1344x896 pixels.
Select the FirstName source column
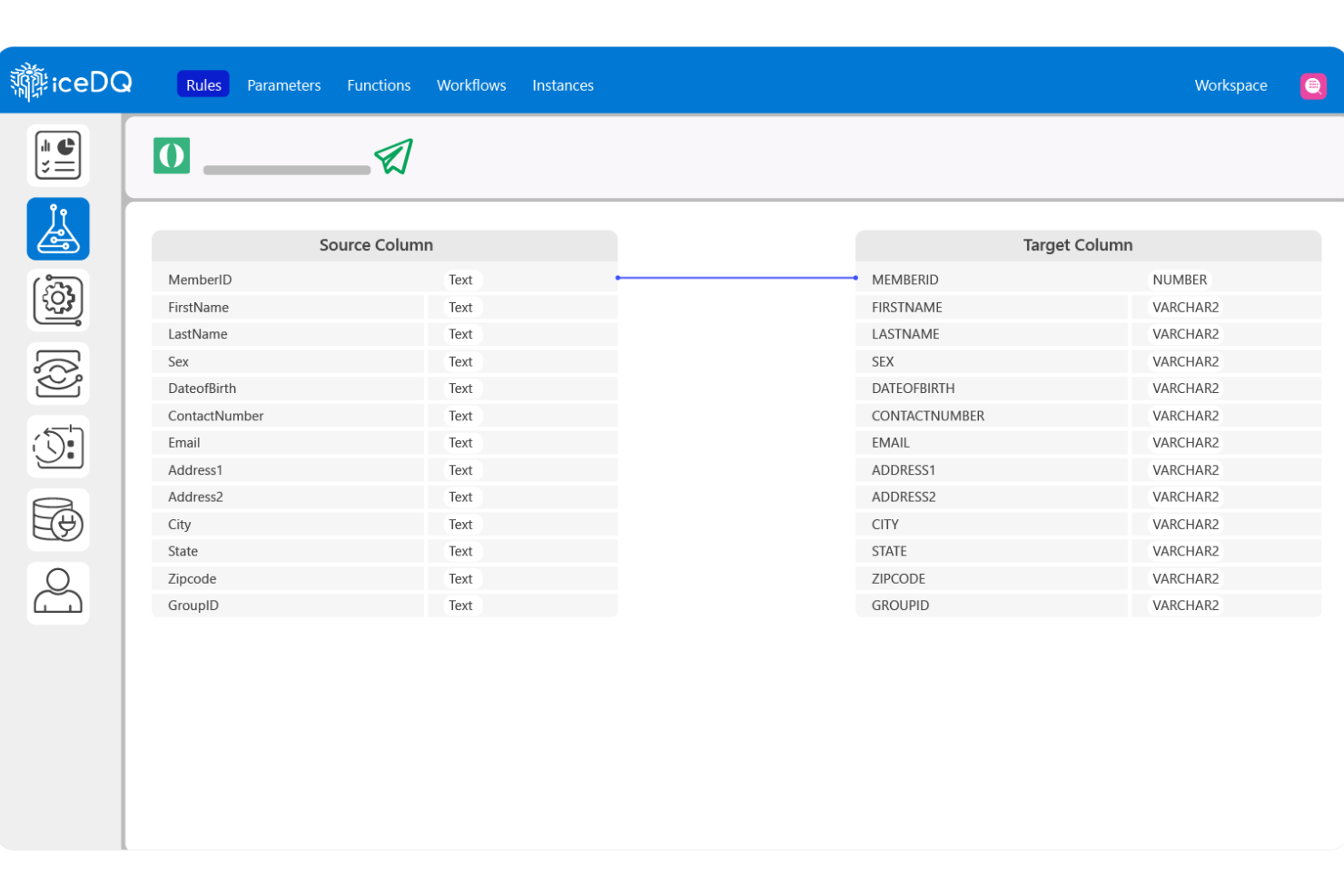[x=288, y=307]
